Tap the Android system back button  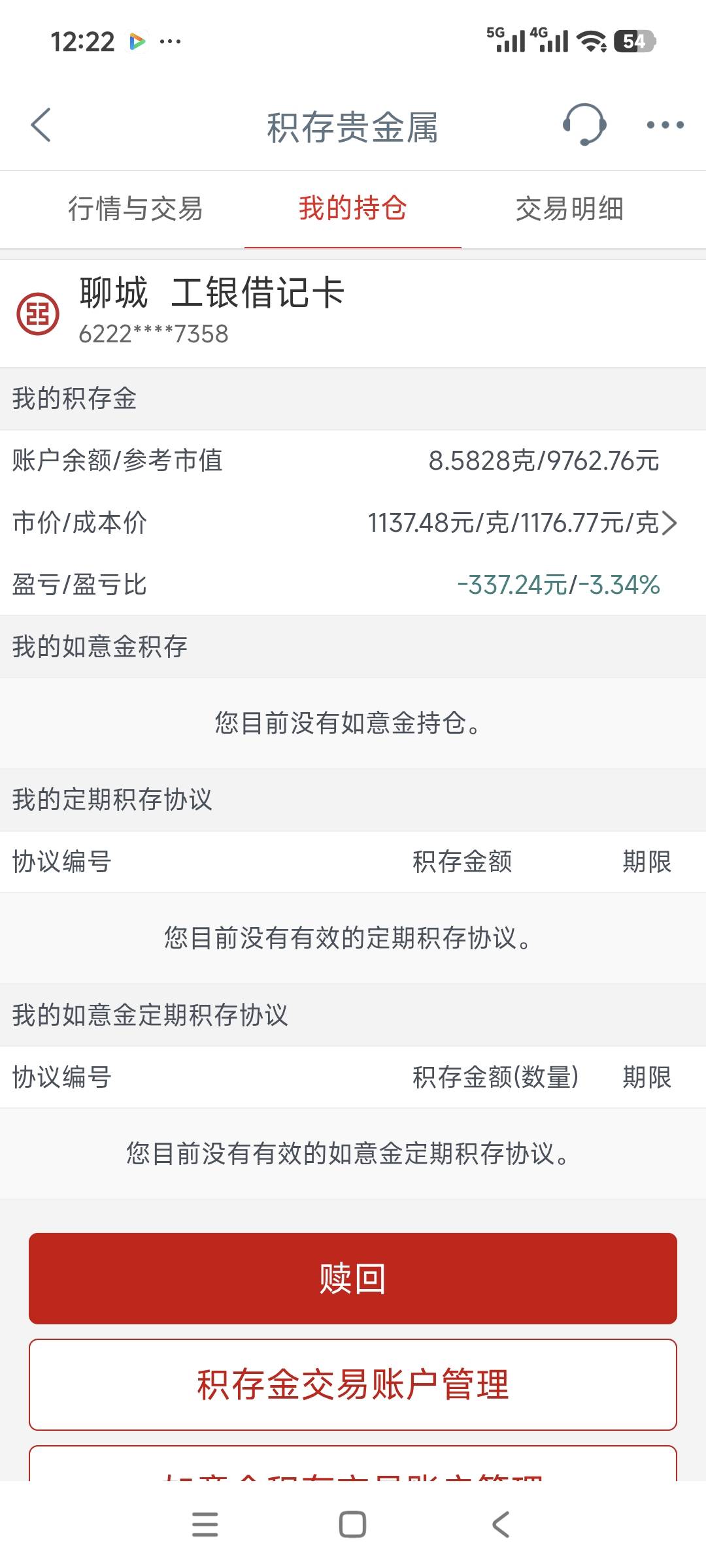[x=500, y=1524]
